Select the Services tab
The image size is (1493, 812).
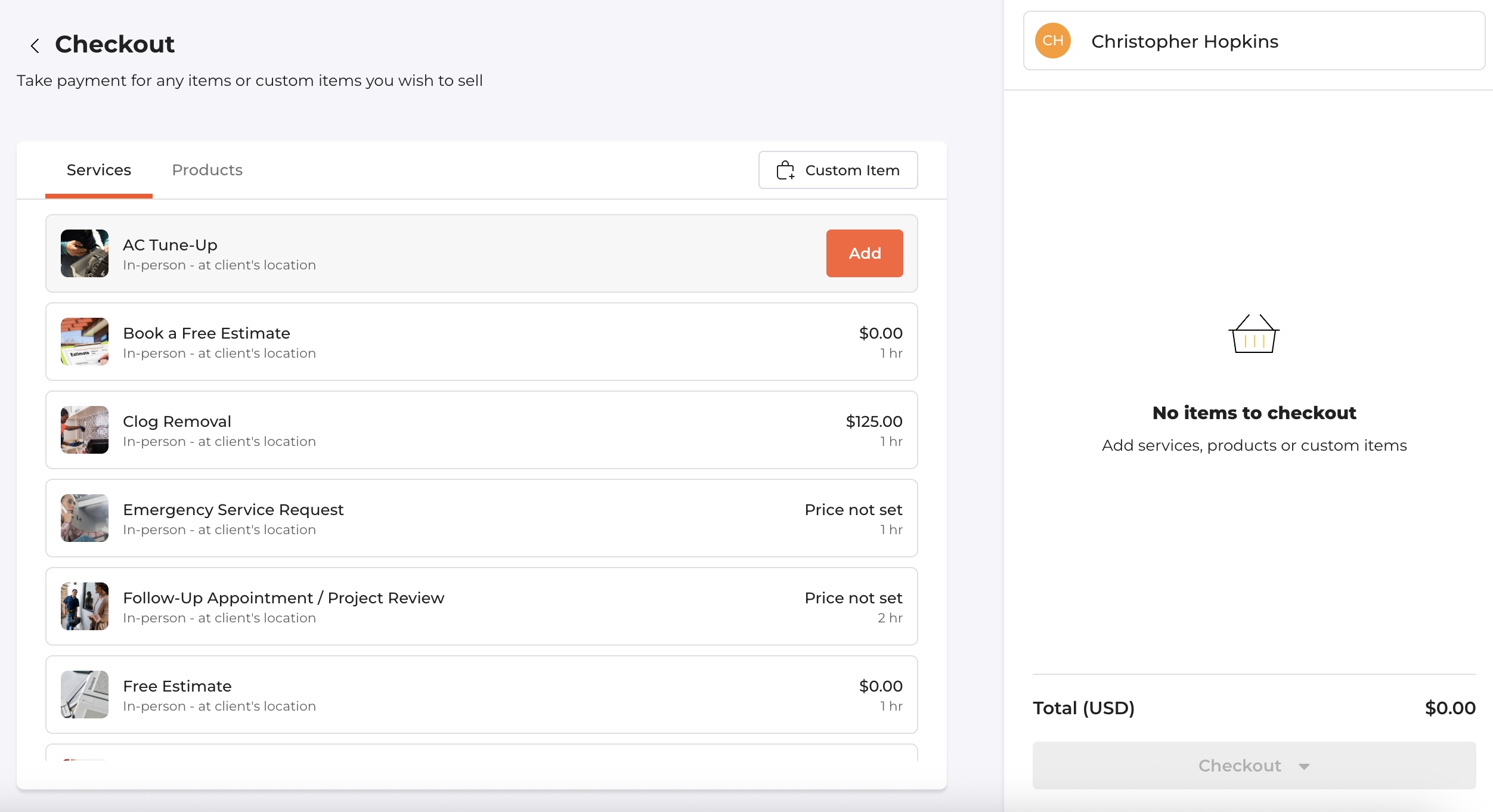(x=99, y=171)
